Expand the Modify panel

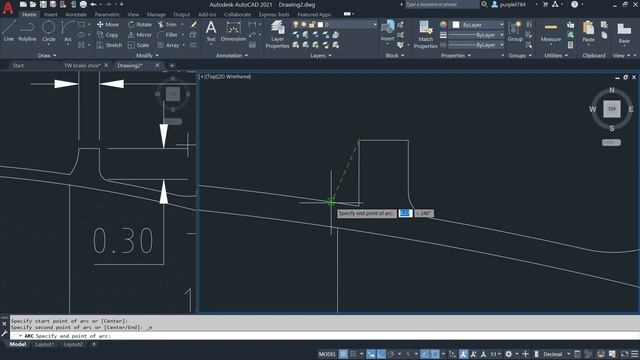click(147, 56)
